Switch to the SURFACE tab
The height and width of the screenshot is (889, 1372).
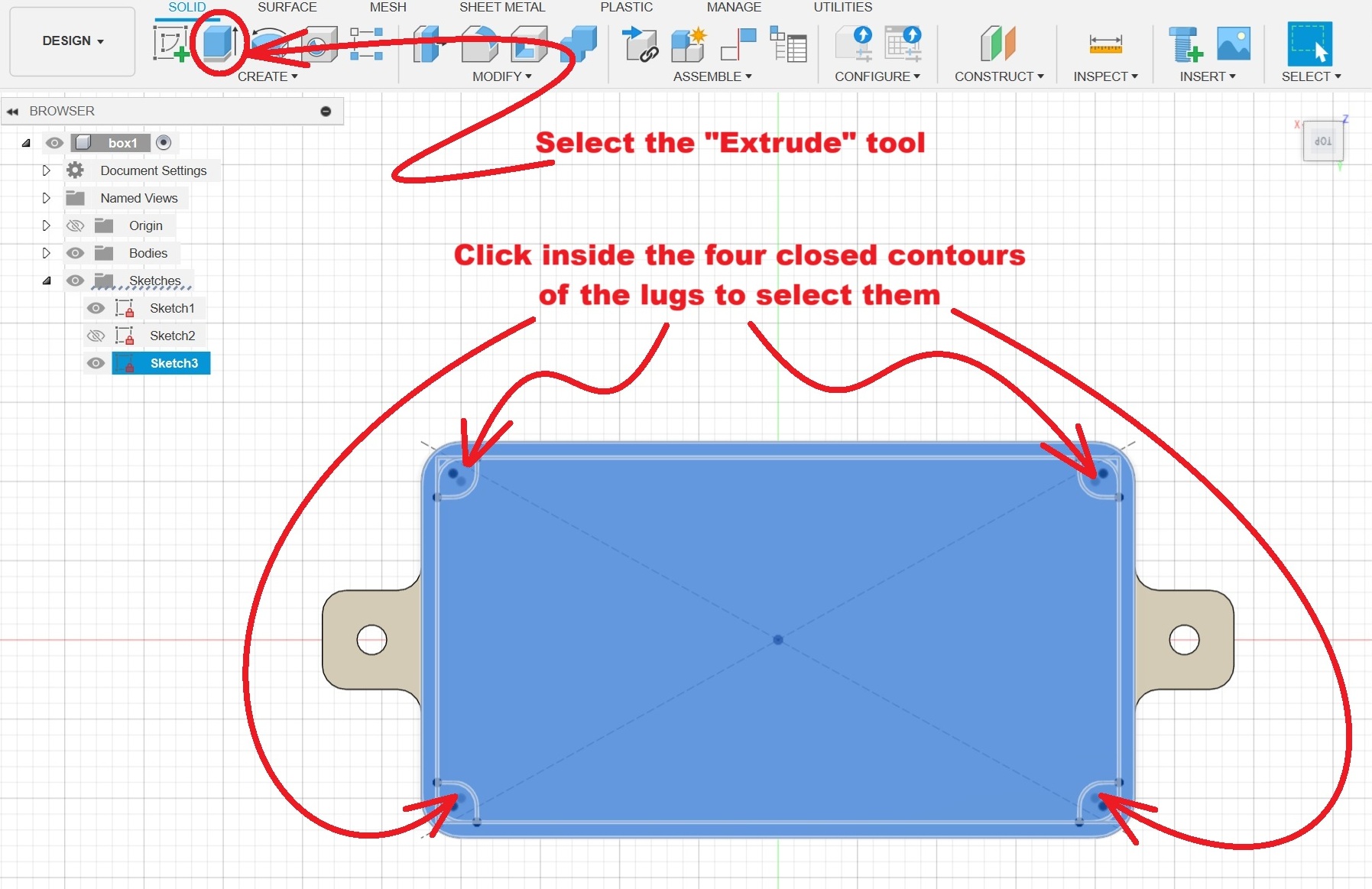coord(287,8)
